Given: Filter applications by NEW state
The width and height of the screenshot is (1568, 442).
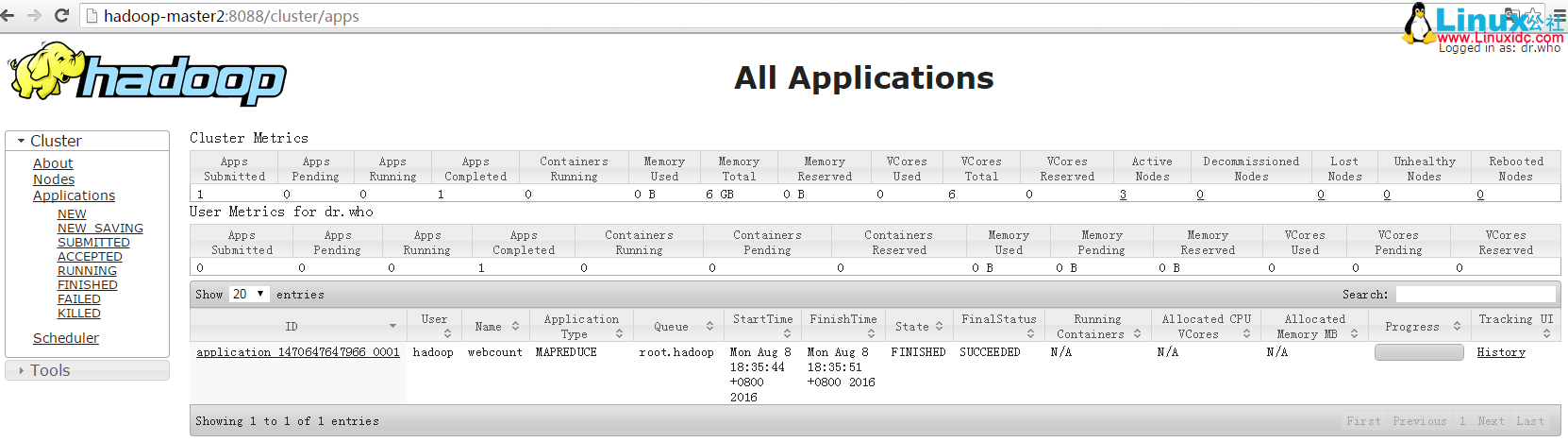Looking at the screenshot, I should point(72,214).
